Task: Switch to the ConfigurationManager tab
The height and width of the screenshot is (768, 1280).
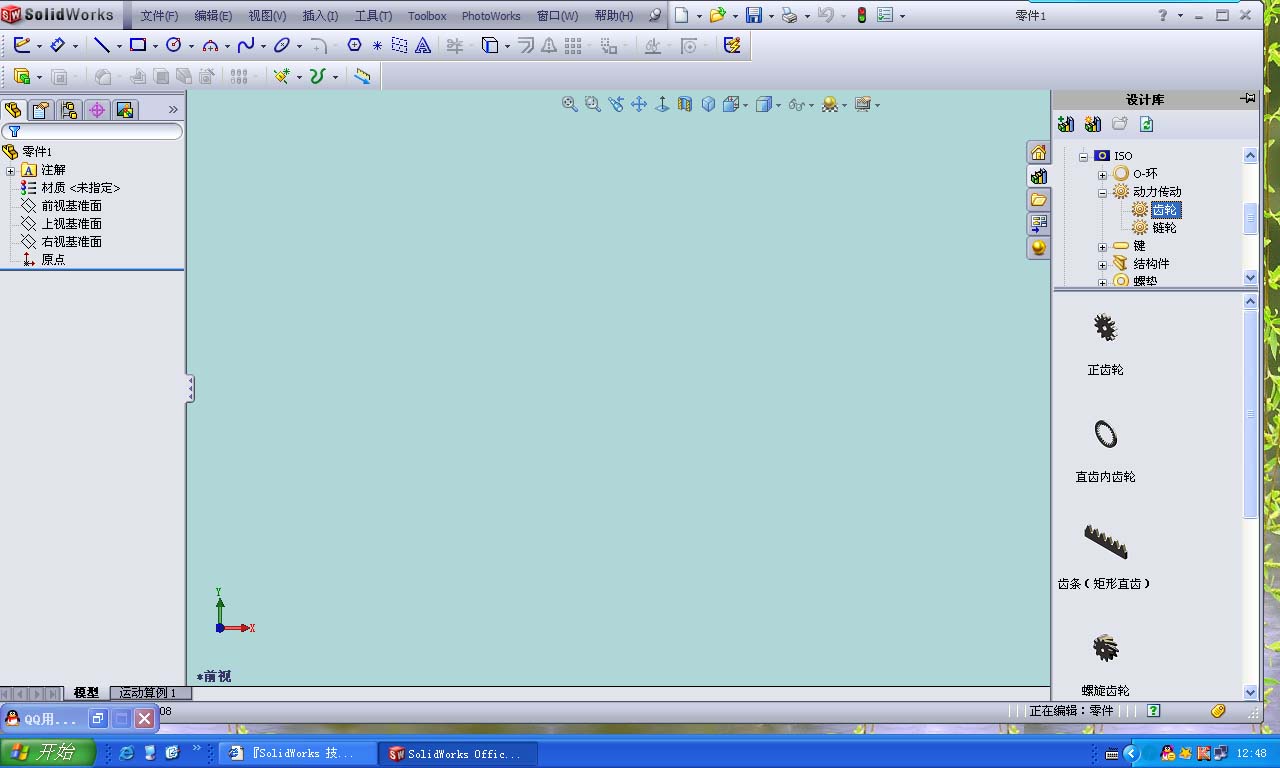Action: pyautogui.click(x=69, y=110)
